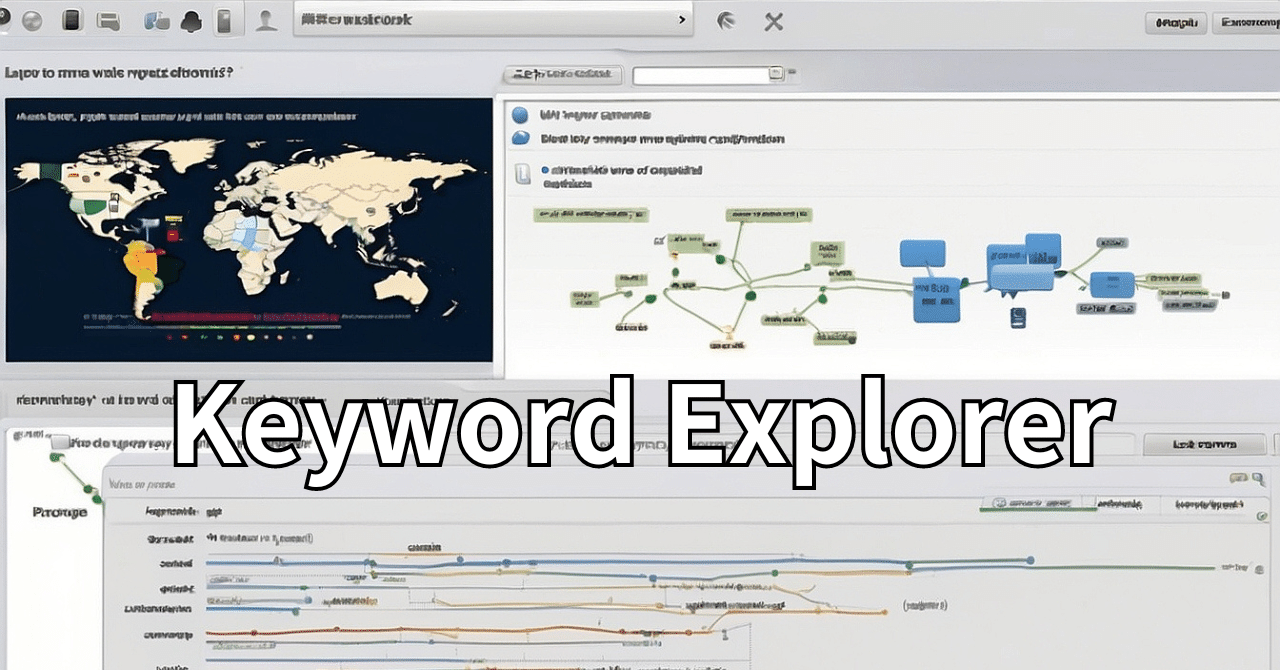Enable the checkbox on the leftmost chart tab
Image resolution: width=1280 pixels, height=670 pixels.
point(999,502)
